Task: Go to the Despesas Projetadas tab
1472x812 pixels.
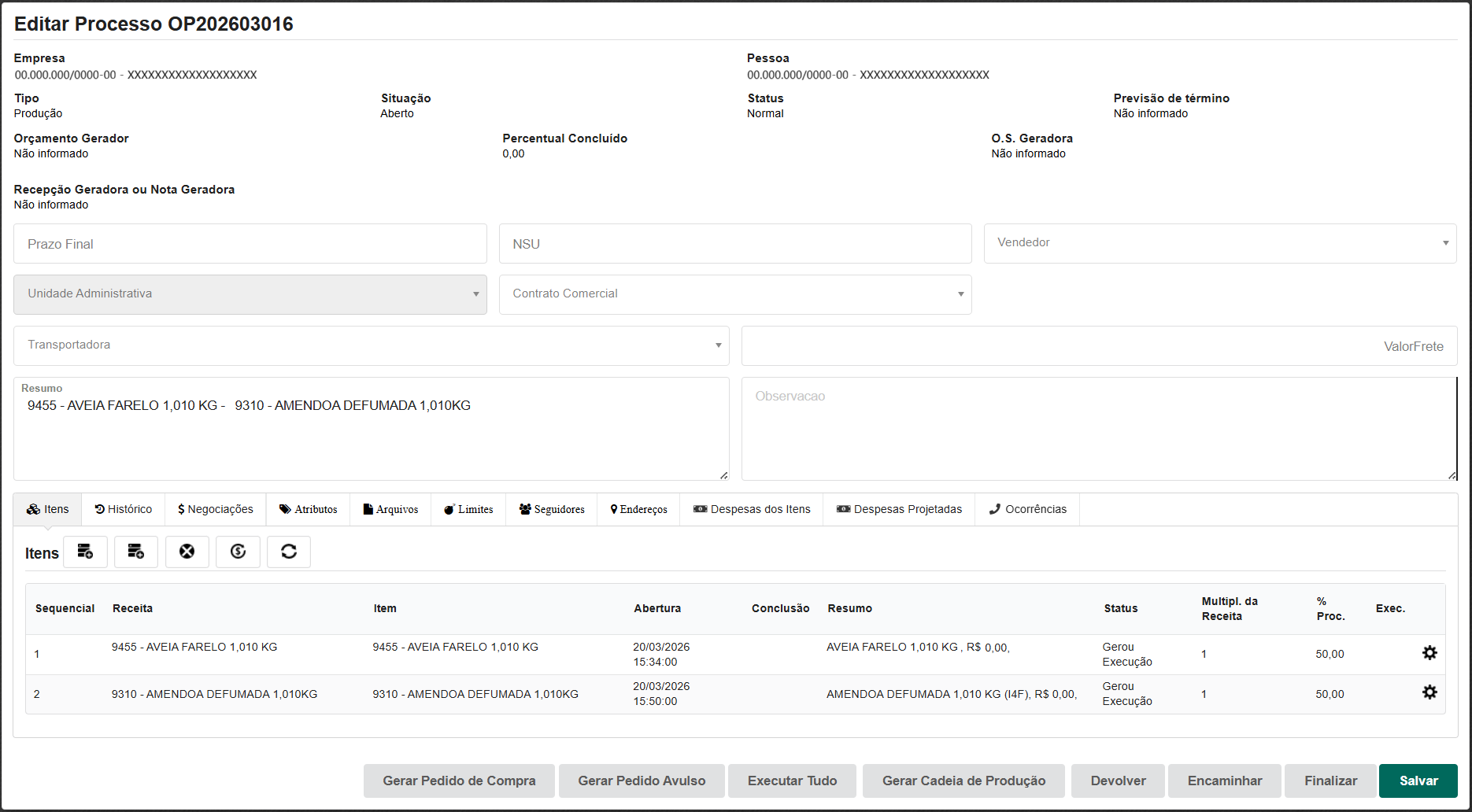Action: 899,509
